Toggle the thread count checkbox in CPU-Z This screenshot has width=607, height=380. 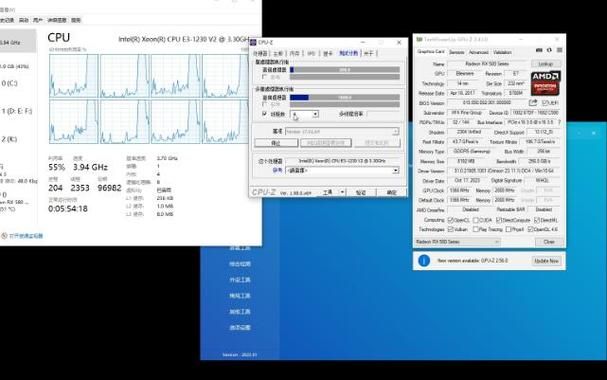click(265, 114)
